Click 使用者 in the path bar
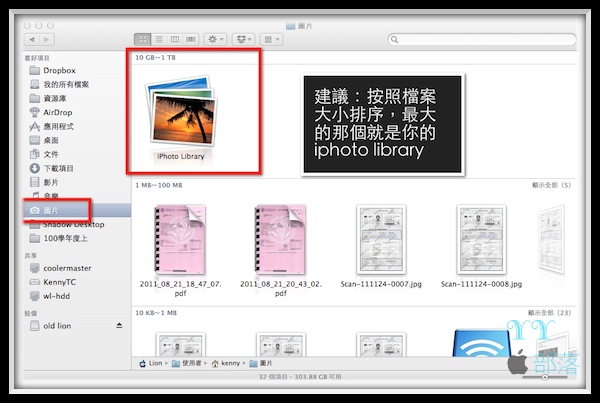 pos(186,363)
